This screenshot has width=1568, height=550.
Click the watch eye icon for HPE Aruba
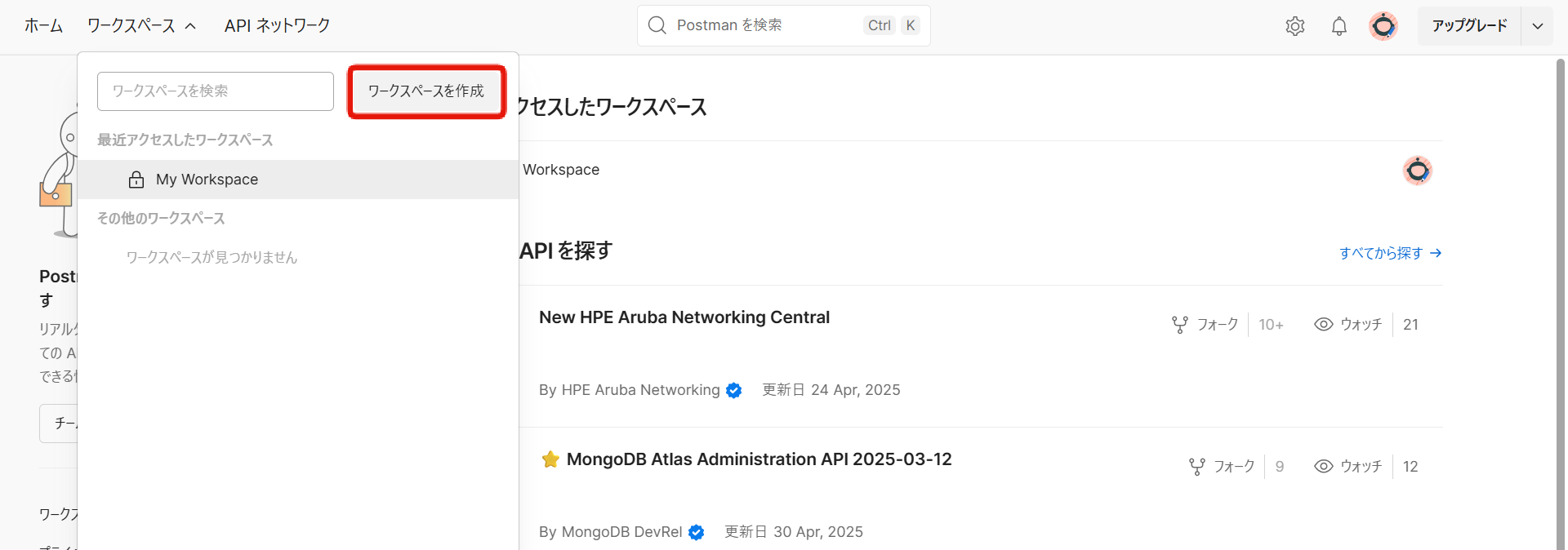pos(1323,325)
